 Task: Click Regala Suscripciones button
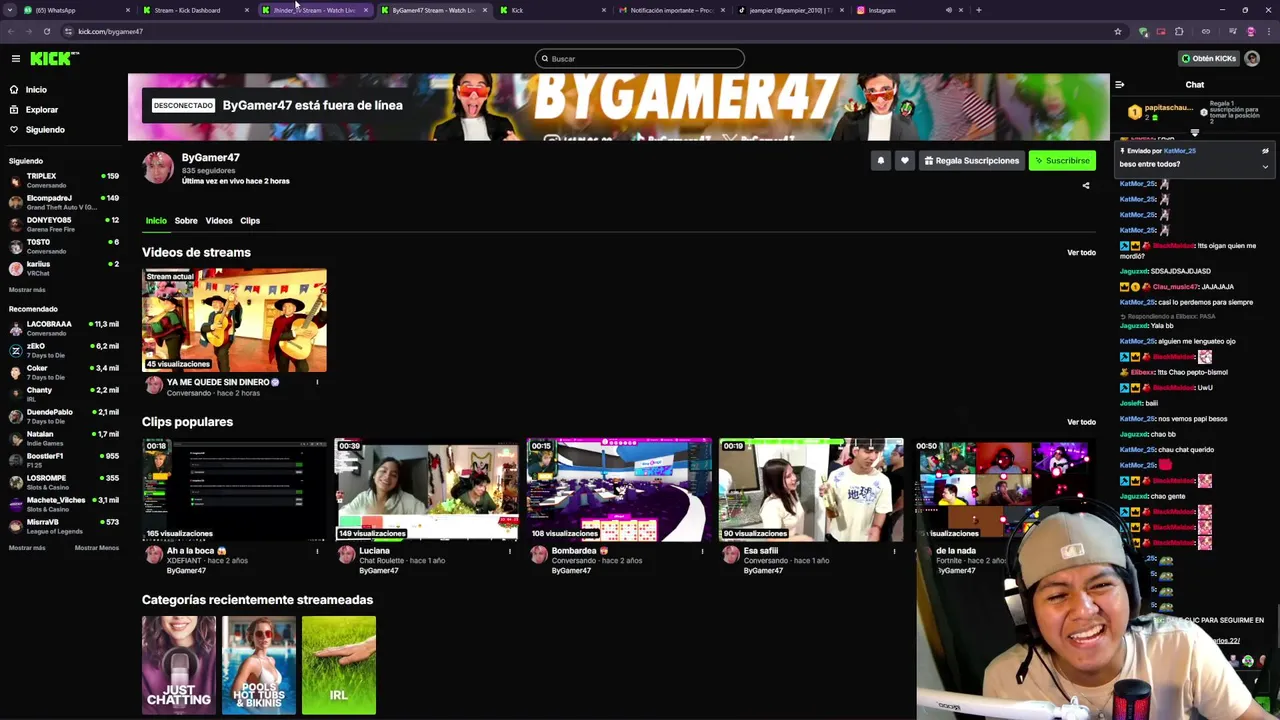(x=971, y=161)
